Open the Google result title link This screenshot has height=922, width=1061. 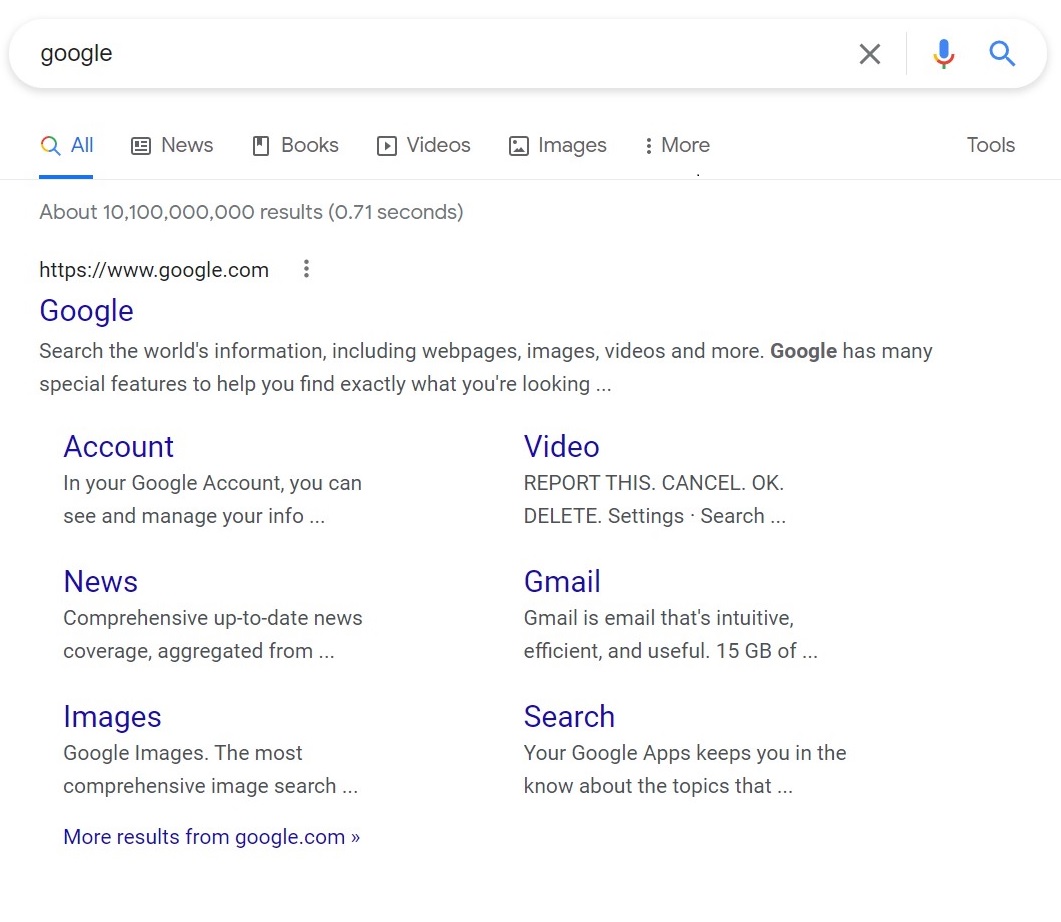coord(87,310)
